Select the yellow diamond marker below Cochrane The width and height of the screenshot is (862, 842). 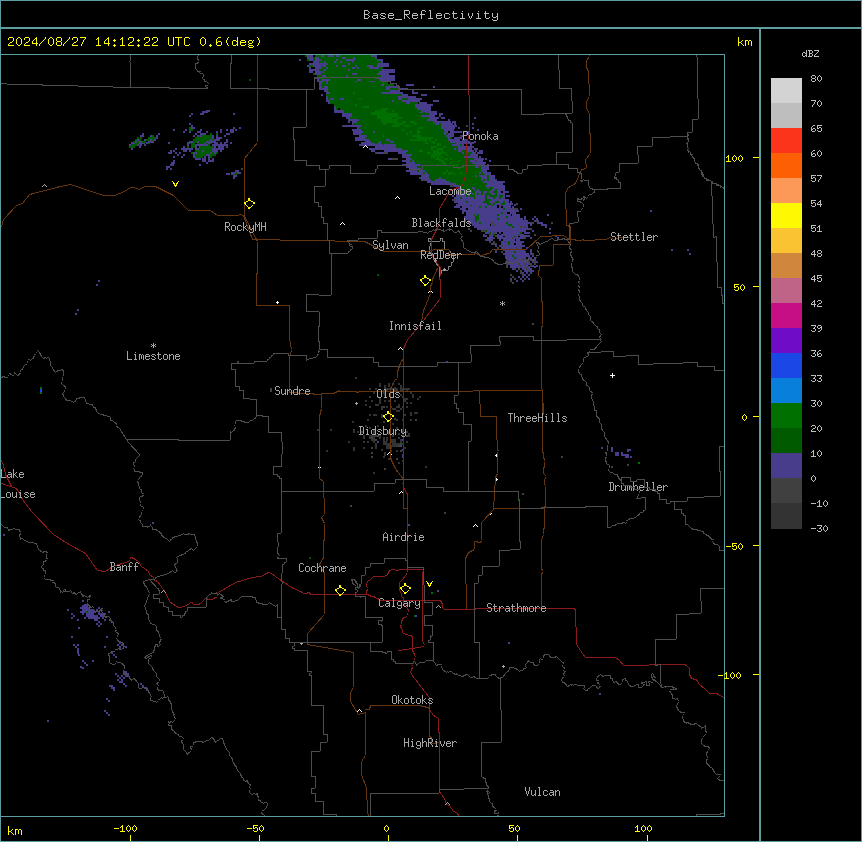[x=340, y=590]
